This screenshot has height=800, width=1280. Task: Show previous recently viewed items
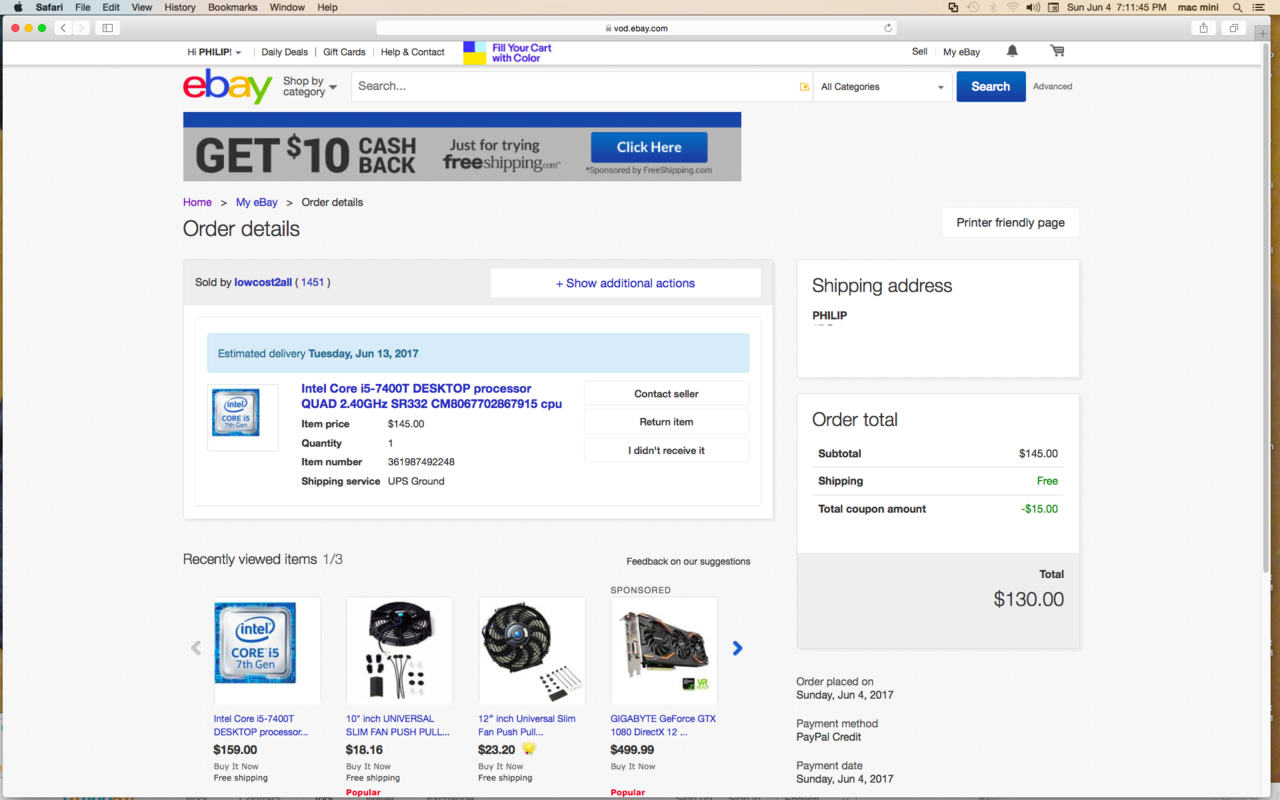coord(196,648)
